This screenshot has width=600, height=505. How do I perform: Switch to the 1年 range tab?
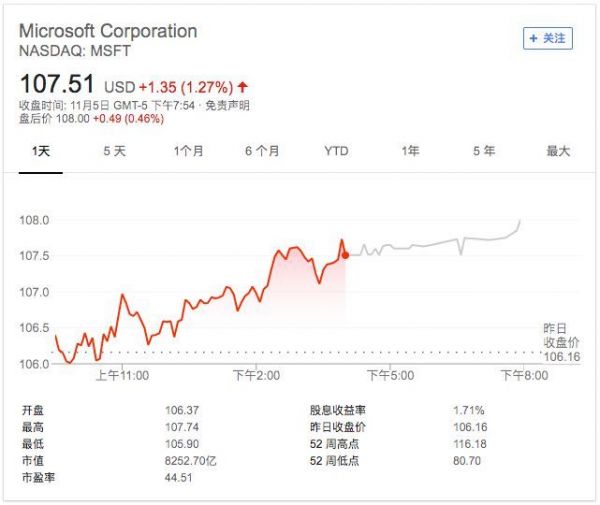coord(410,151)
